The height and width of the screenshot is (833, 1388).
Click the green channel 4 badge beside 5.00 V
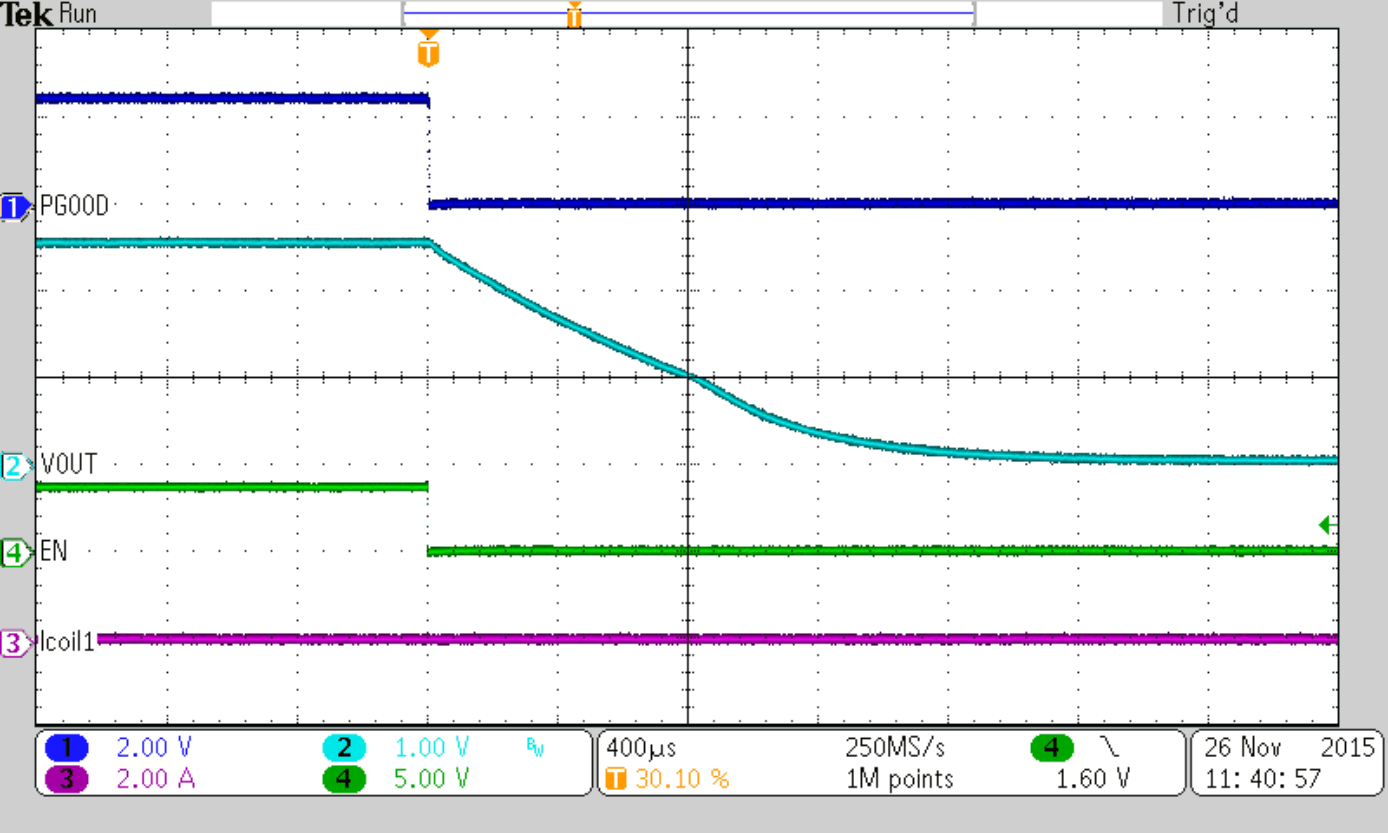point(344,779)
